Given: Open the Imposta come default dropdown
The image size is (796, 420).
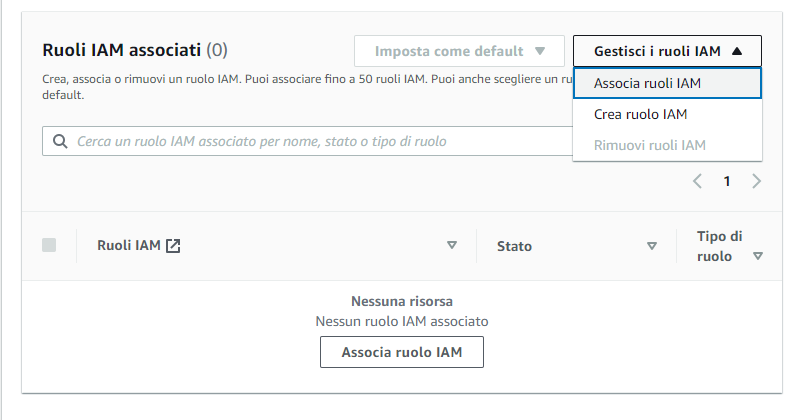Looking at the screenshot, I should (459, 51).
